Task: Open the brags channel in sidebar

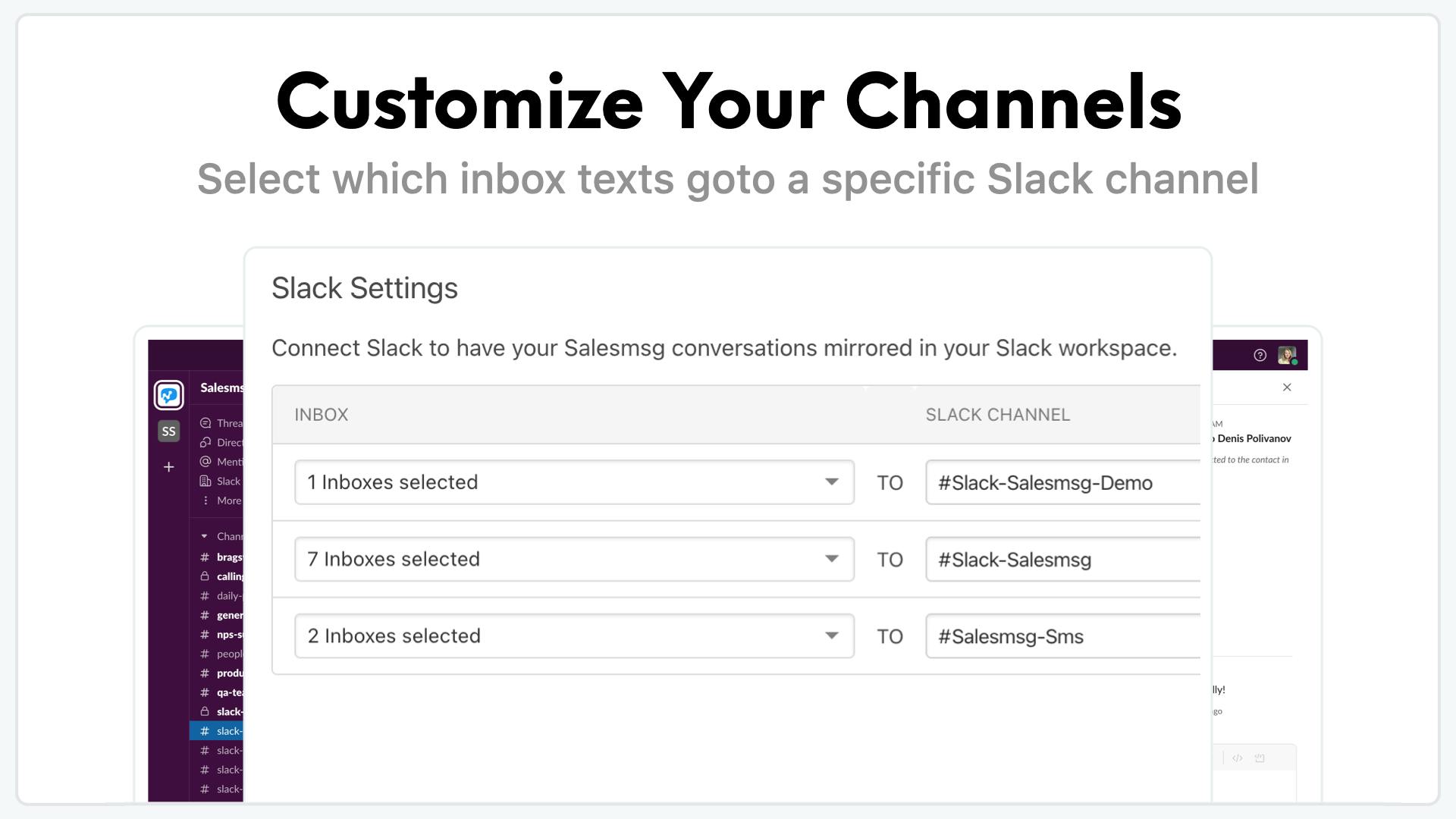Action: click(x=221, y=557)
